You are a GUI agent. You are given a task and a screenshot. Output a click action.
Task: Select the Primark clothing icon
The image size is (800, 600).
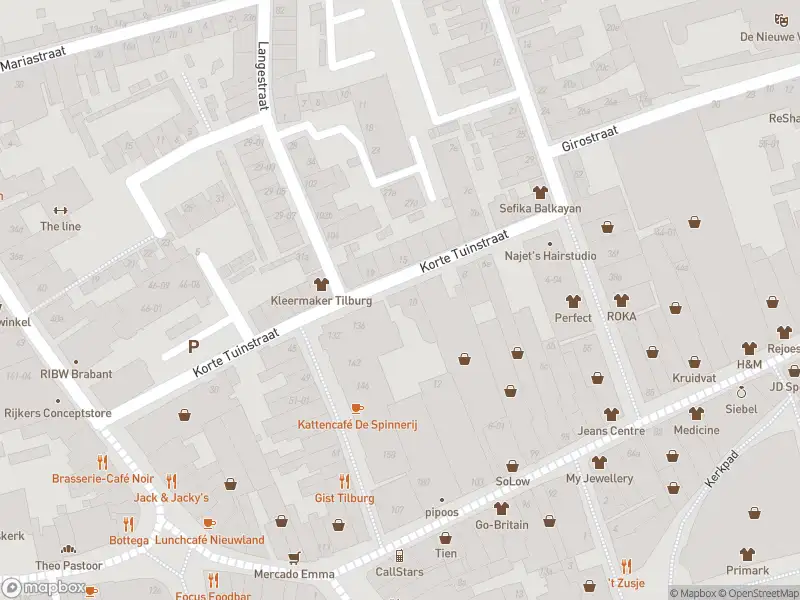tap(747, 554)
